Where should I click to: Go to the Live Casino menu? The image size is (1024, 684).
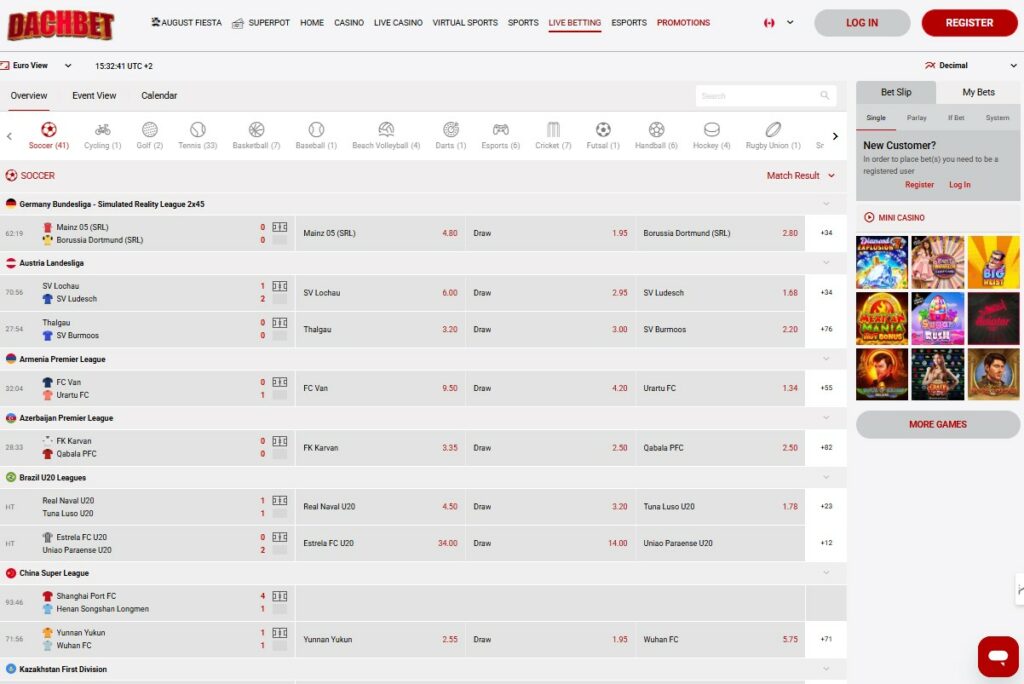(398, 22)
